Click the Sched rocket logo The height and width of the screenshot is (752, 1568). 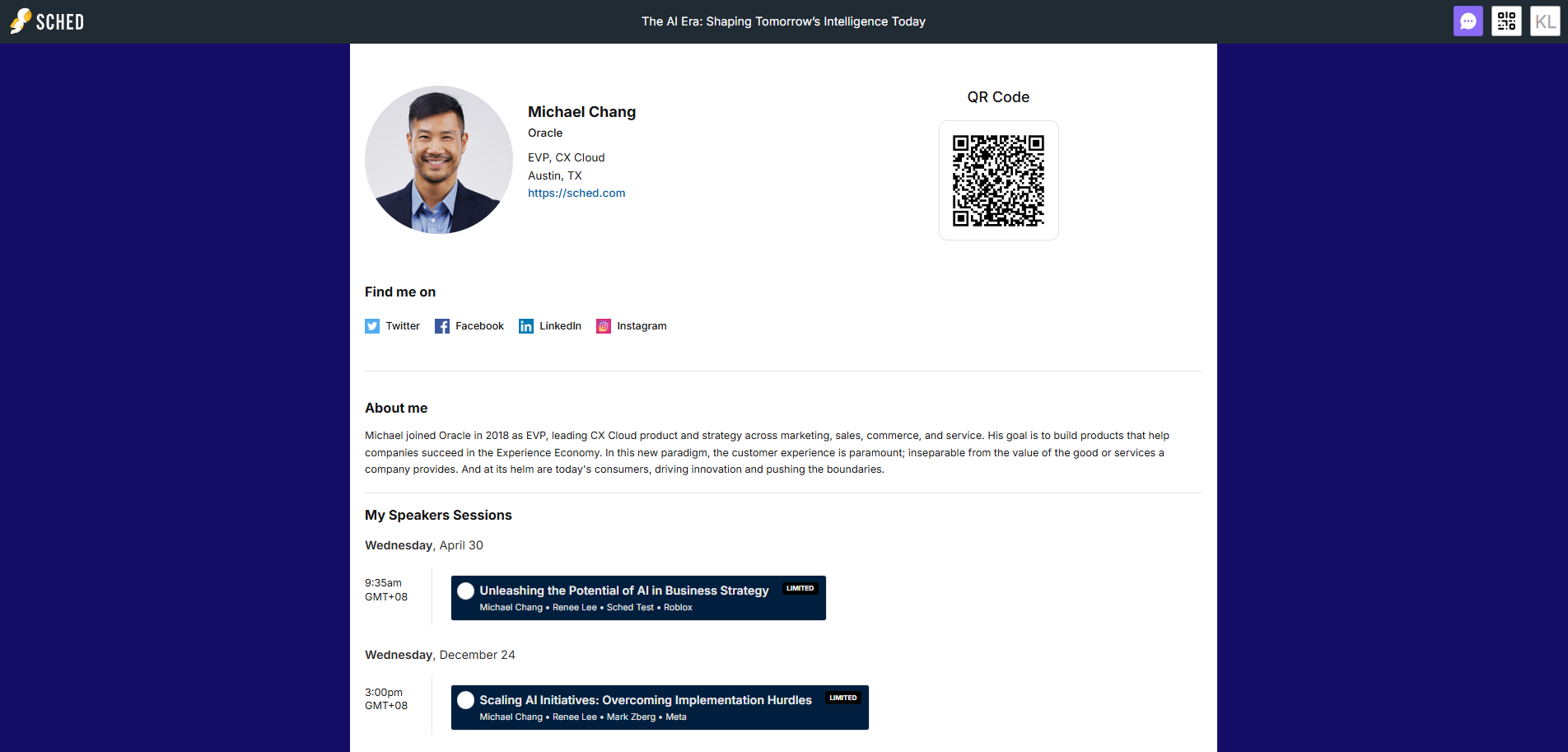pos(47,21)
